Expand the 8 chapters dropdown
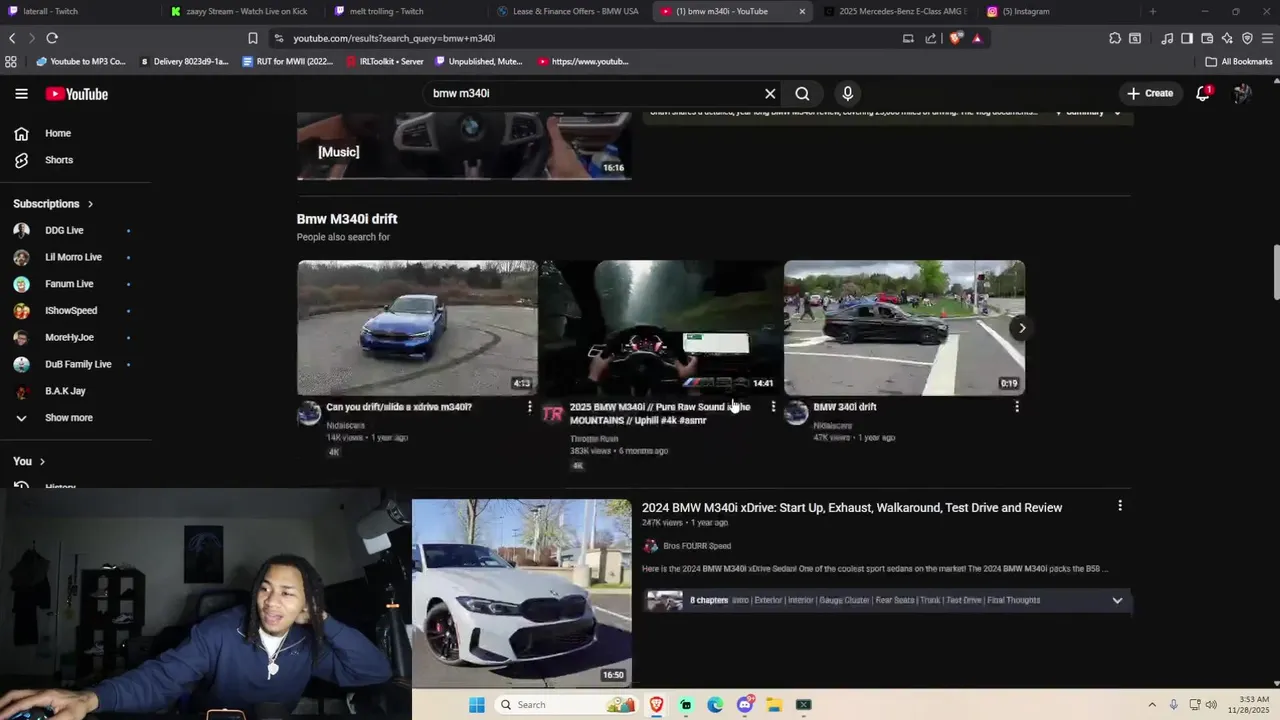This screenshot has width=1280, height=720. pyautogui.click(x=1117, y=600)
